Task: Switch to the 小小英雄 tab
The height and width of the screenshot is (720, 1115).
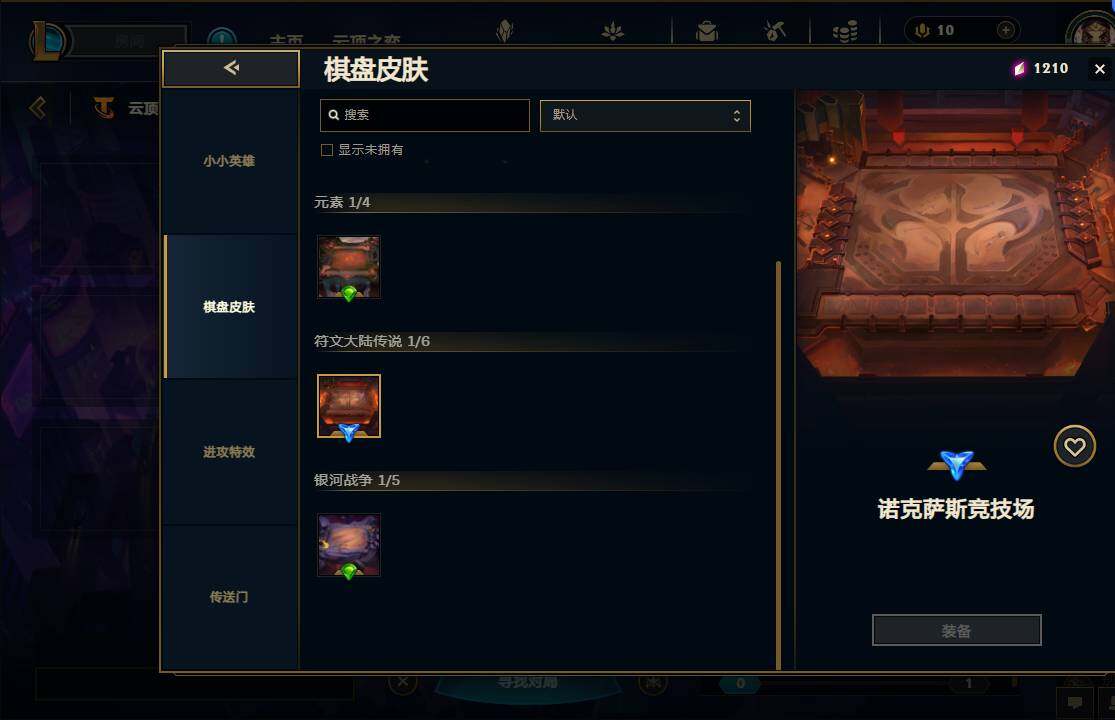Action: tap(229, 161)
